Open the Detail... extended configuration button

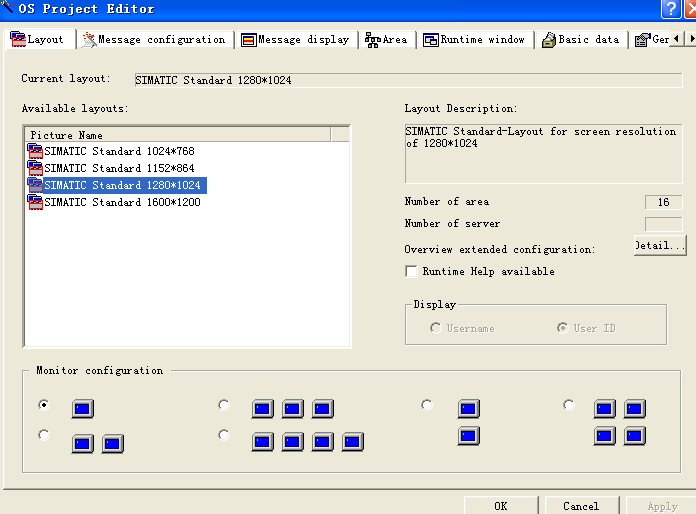(660, 245)
